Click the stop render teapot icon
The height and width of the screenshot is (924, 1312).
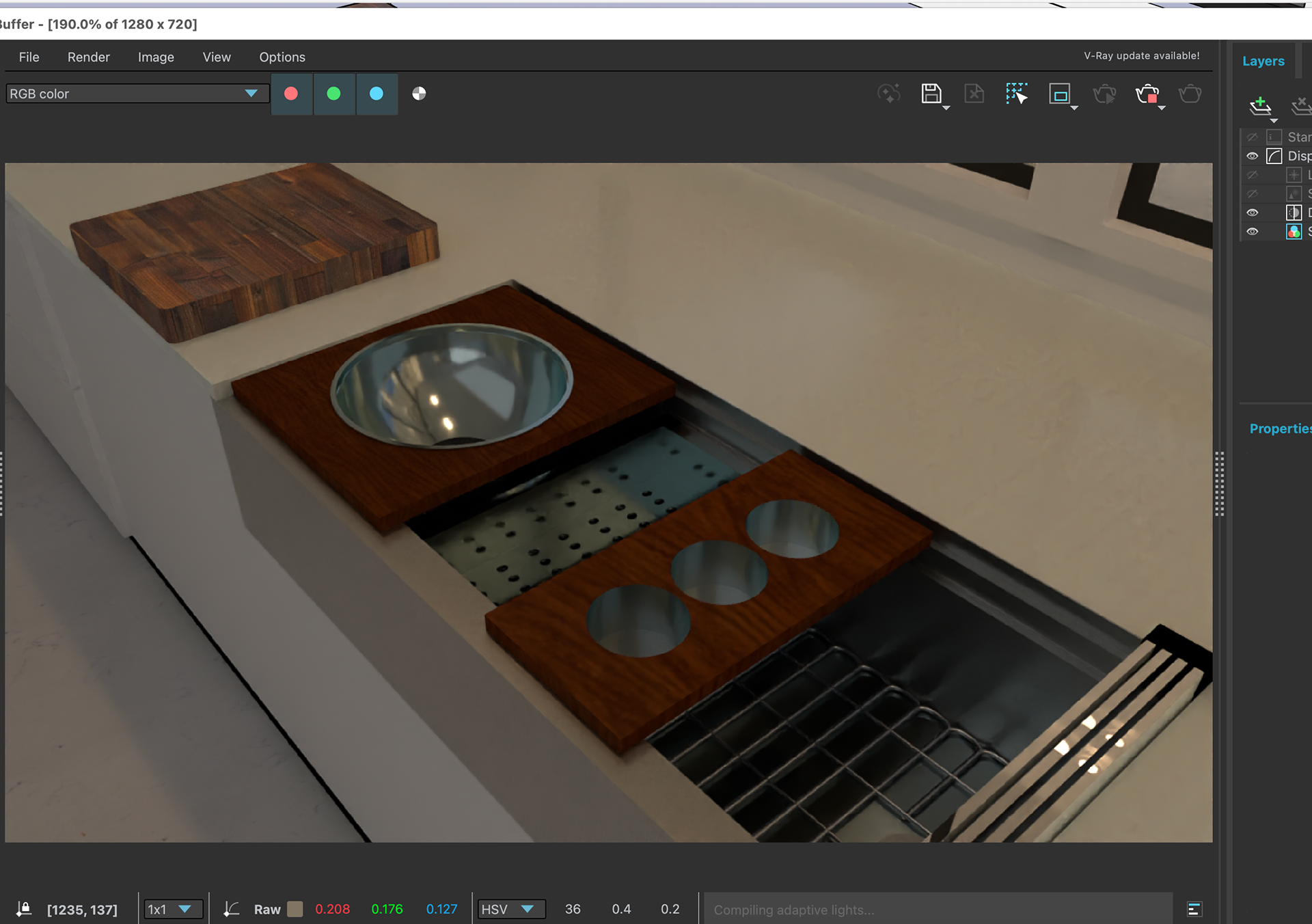1148,94
